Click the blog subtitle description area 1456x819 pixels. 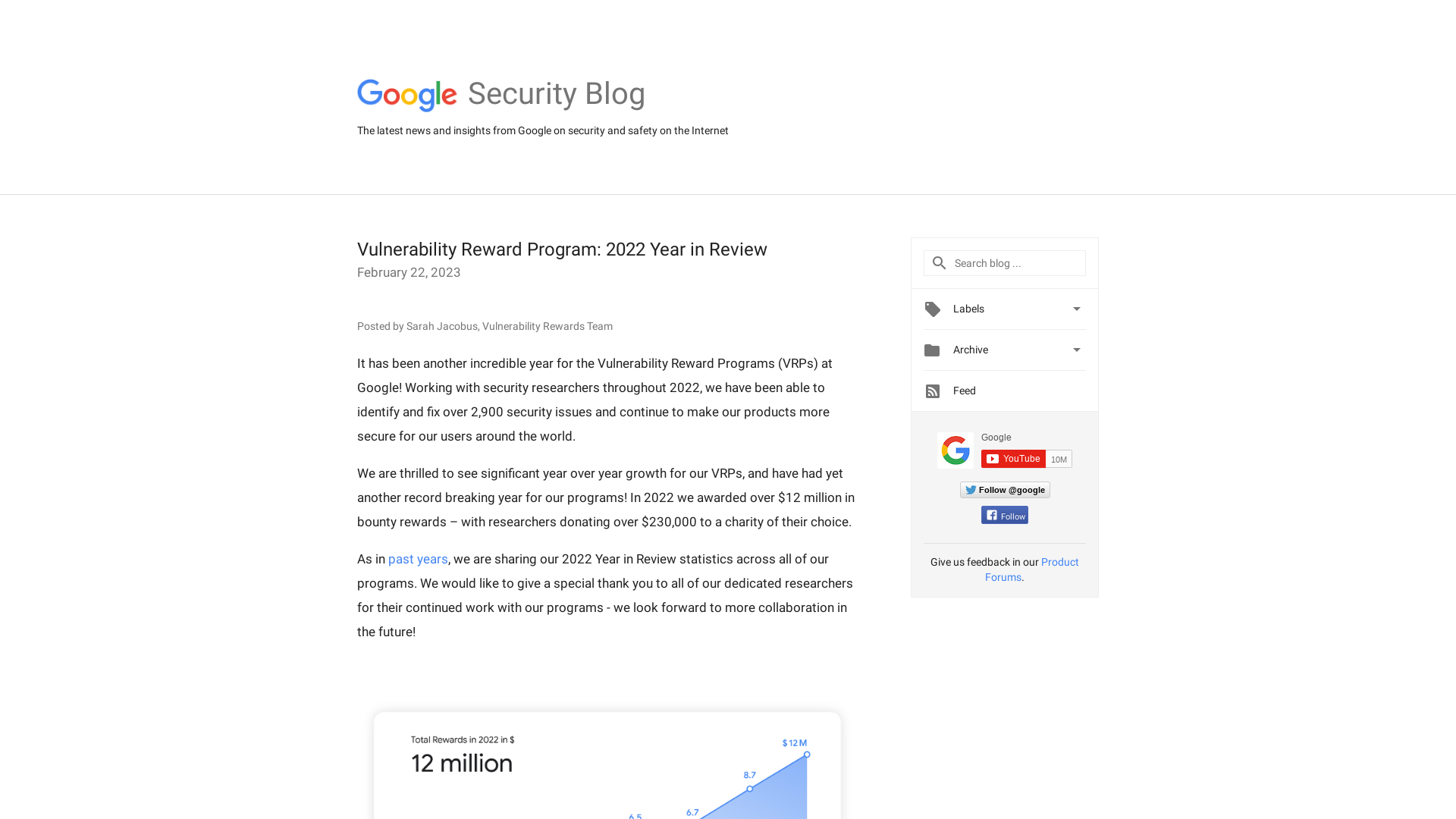542,131
